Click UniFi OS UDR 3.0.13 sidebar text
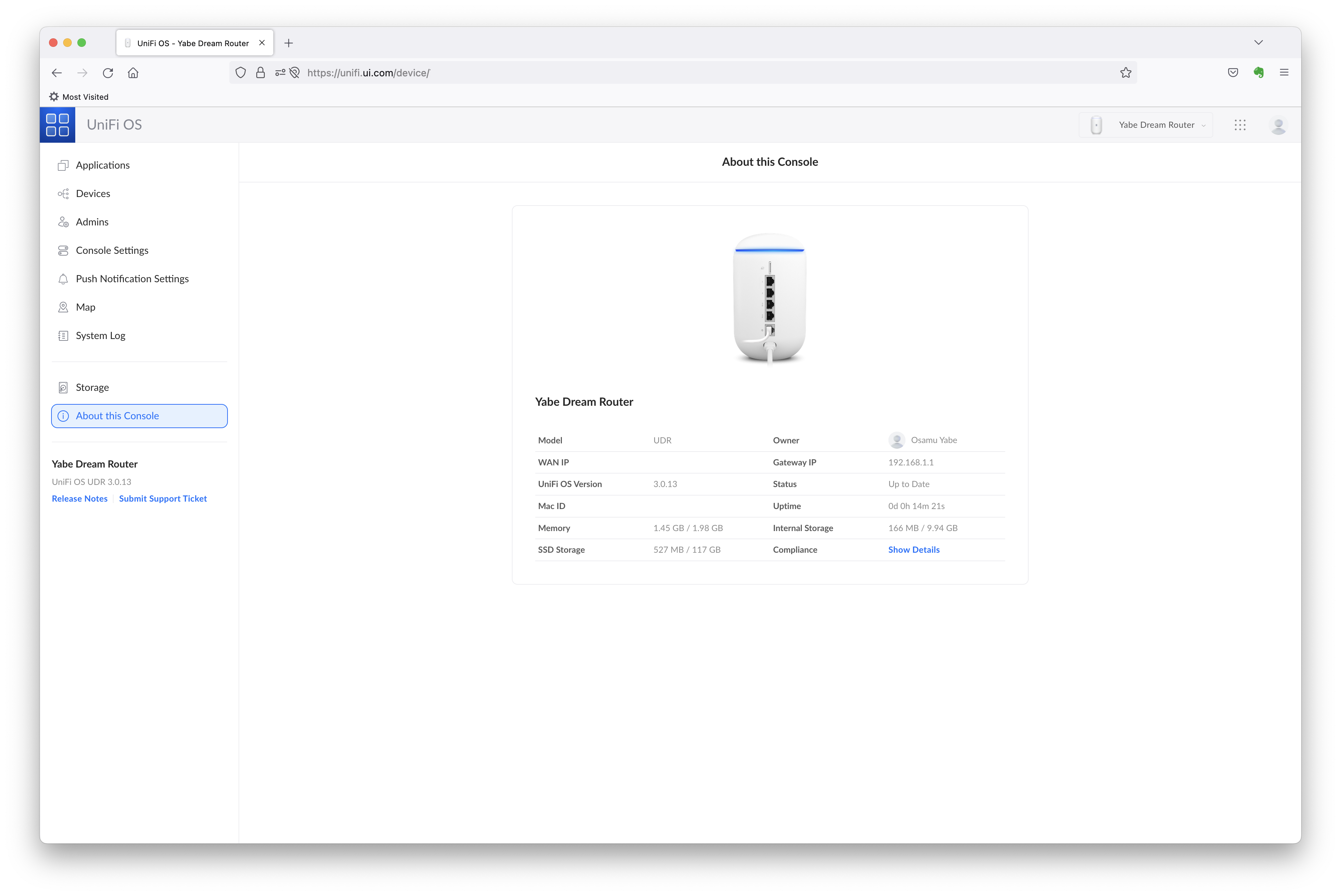1341x896 pixels. 92,482
